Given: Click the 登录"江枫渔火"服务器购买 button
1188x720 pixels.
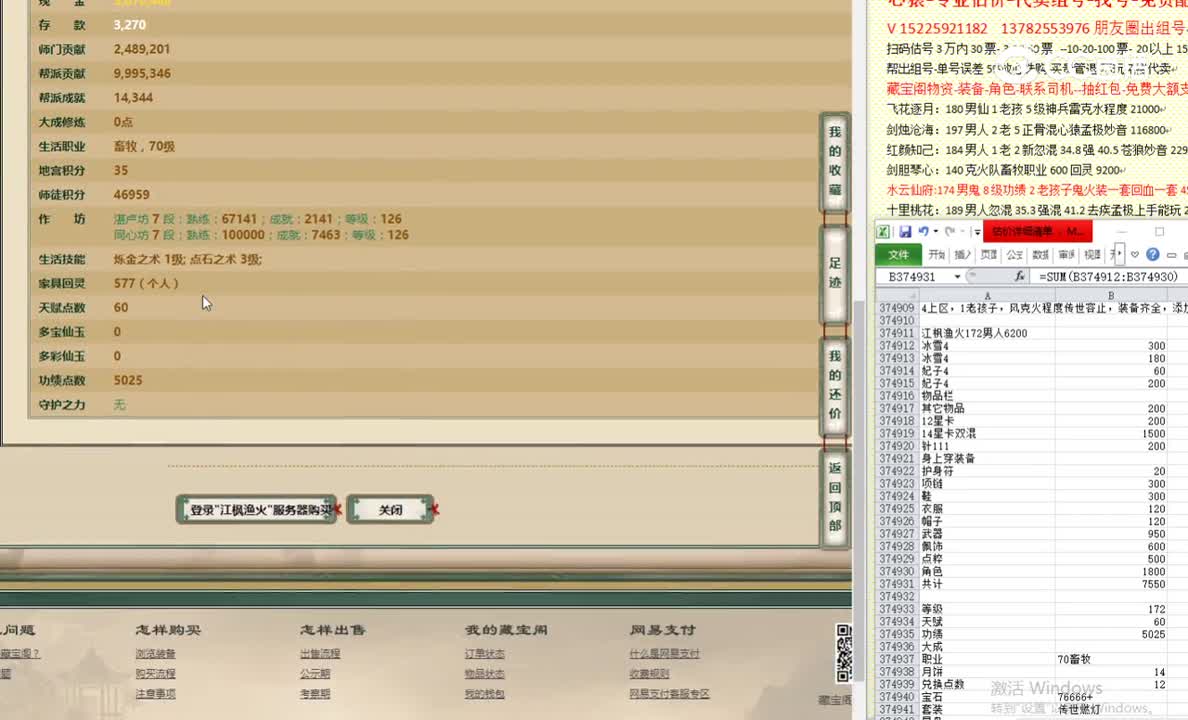Looking at the screenshot, I should pyautogui.click(x=256, y=509).
